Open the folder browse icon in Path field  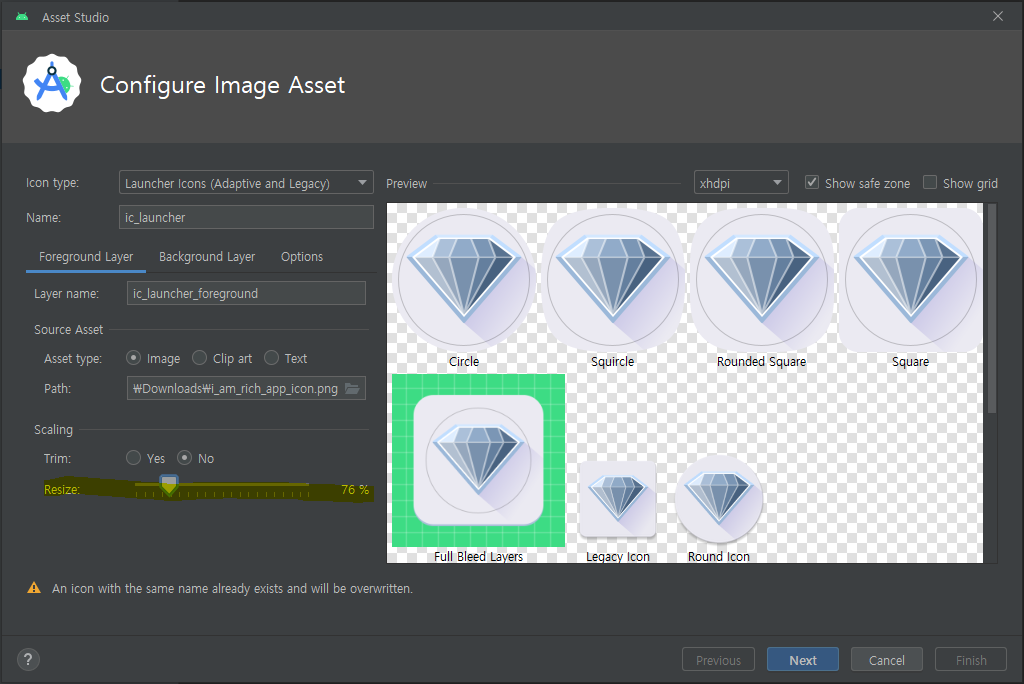tap(352, 389)
